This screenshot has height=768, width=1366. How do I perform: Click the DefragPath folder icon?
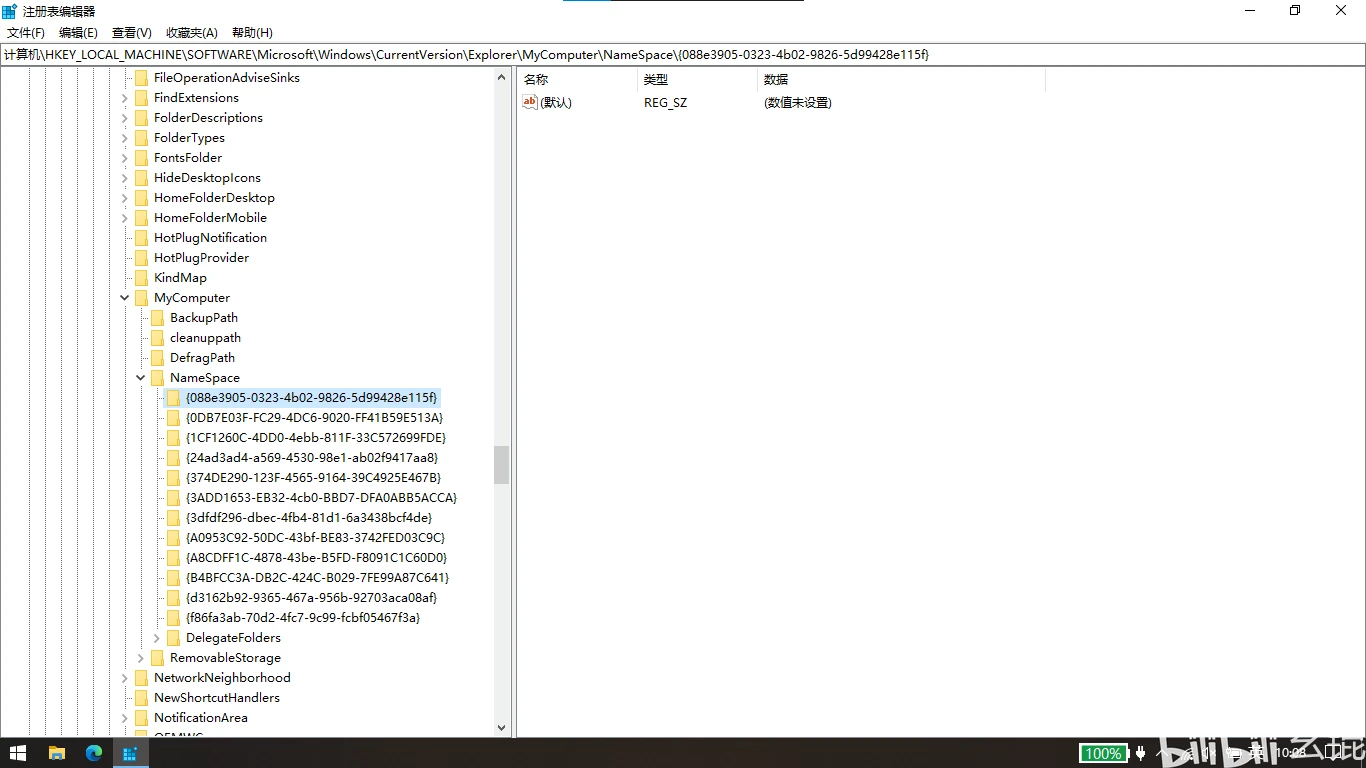pyautogui.click(x=157, y=358)
